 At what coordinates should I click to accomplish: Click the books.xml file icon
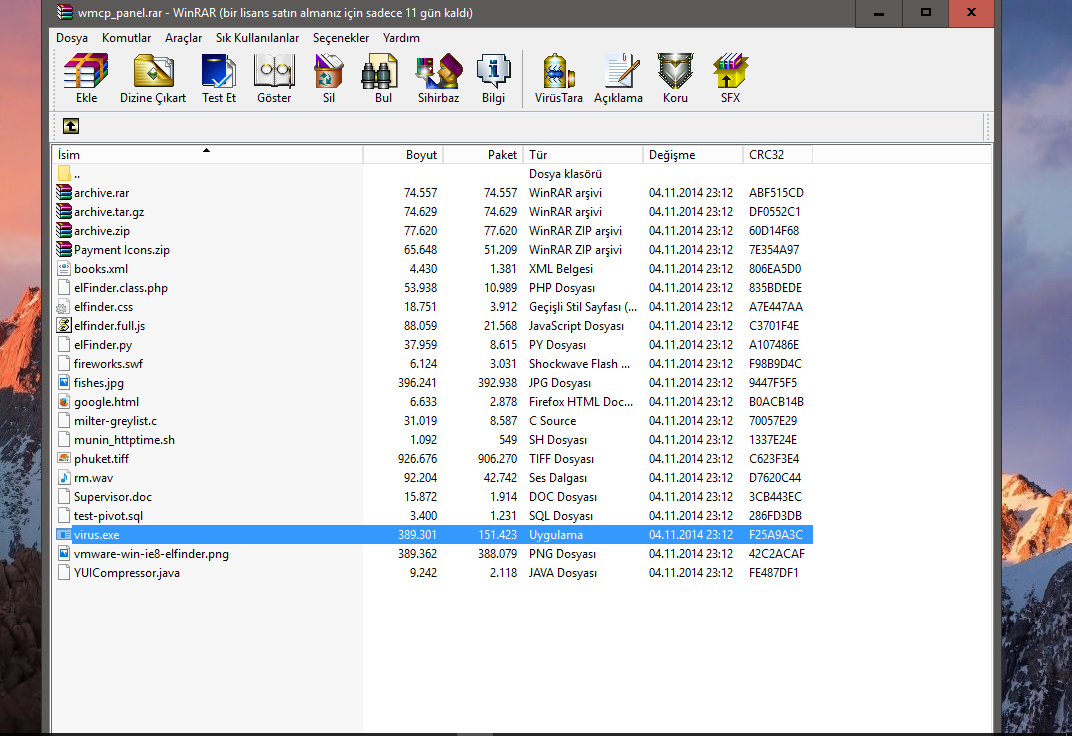click(64, 269)
